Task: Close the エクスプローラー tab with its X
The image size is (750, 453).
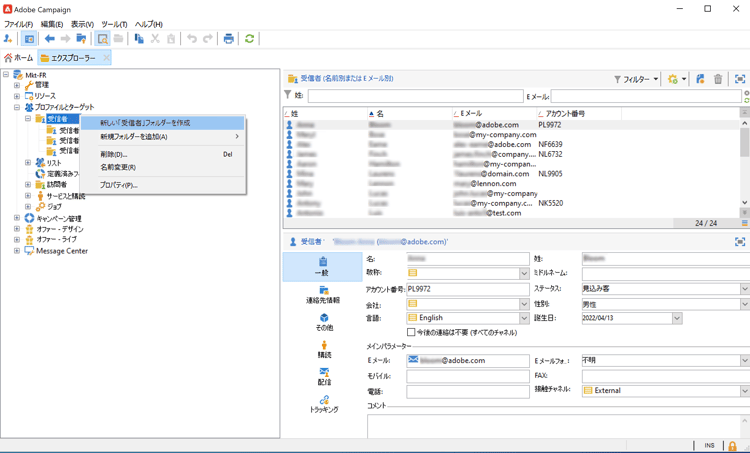Action: click(106, 58)
